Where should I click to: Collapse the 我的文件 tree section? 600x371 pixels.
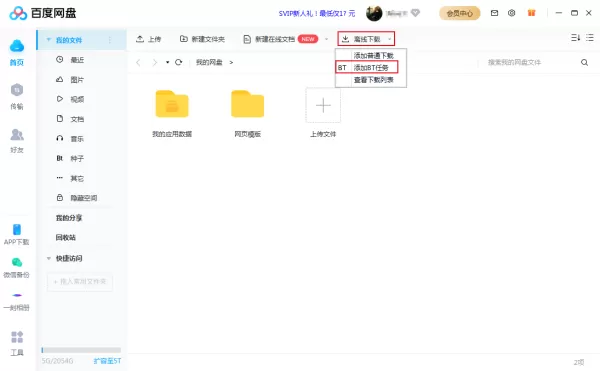pyautogui.click(x=49, y=40)
